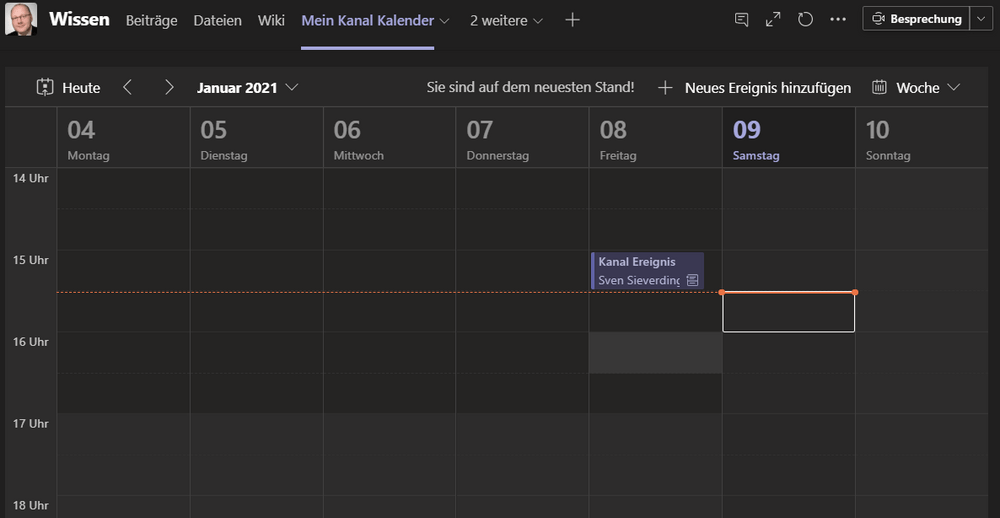
Task: Open the Kanal Ereignis calendar event
Action: 647,270
